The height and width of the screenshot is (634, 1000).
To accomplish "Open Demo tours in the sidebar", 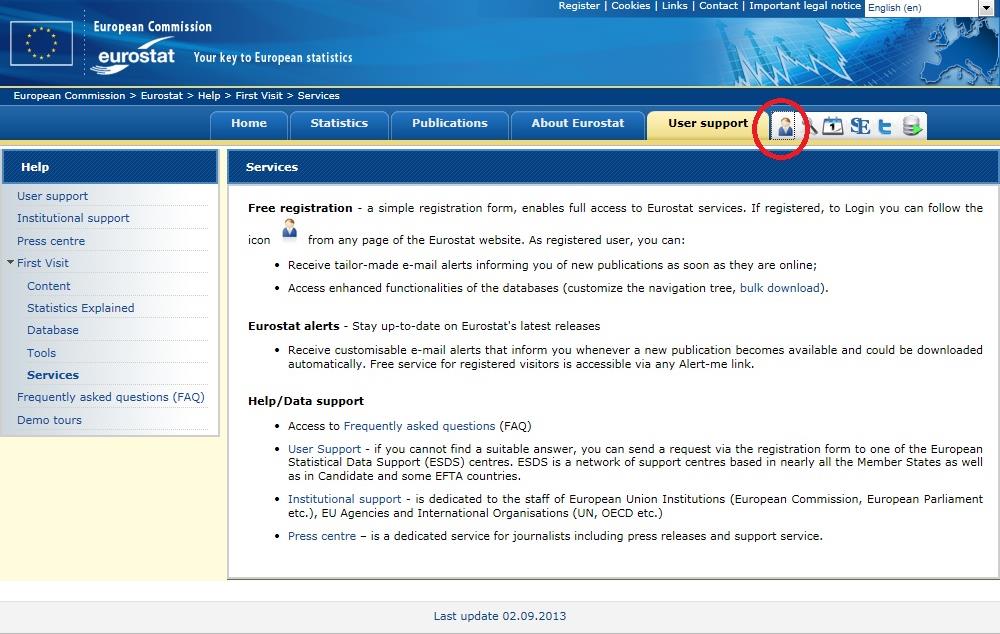I will [49, 420].
